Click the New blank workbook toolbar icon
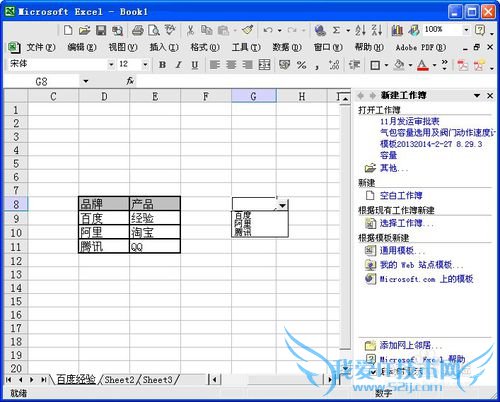The width and height of the screenshot is (500, 402). tap(68, 30)
